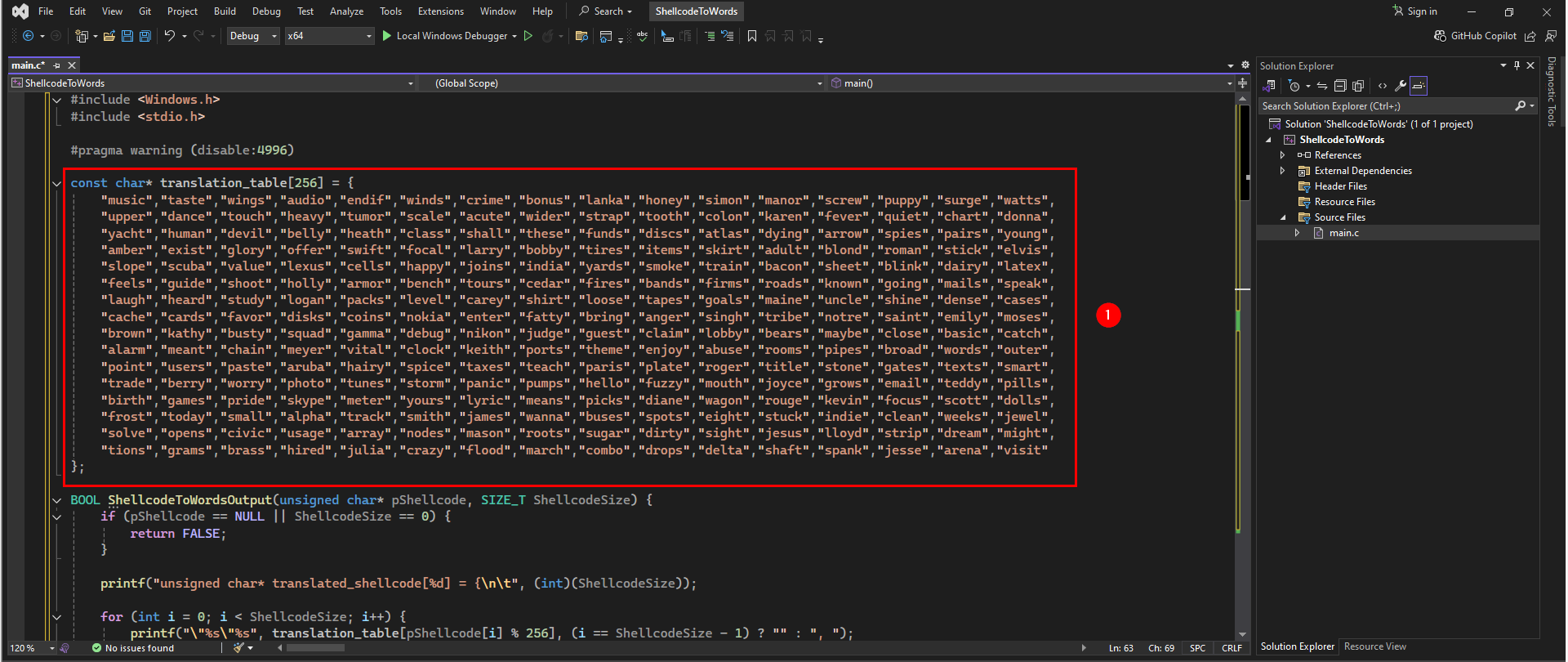Comment out the selected lines with the toolbar icon
The width and height of the screenshot is (1568, 662).
click(x=710, y=36)
